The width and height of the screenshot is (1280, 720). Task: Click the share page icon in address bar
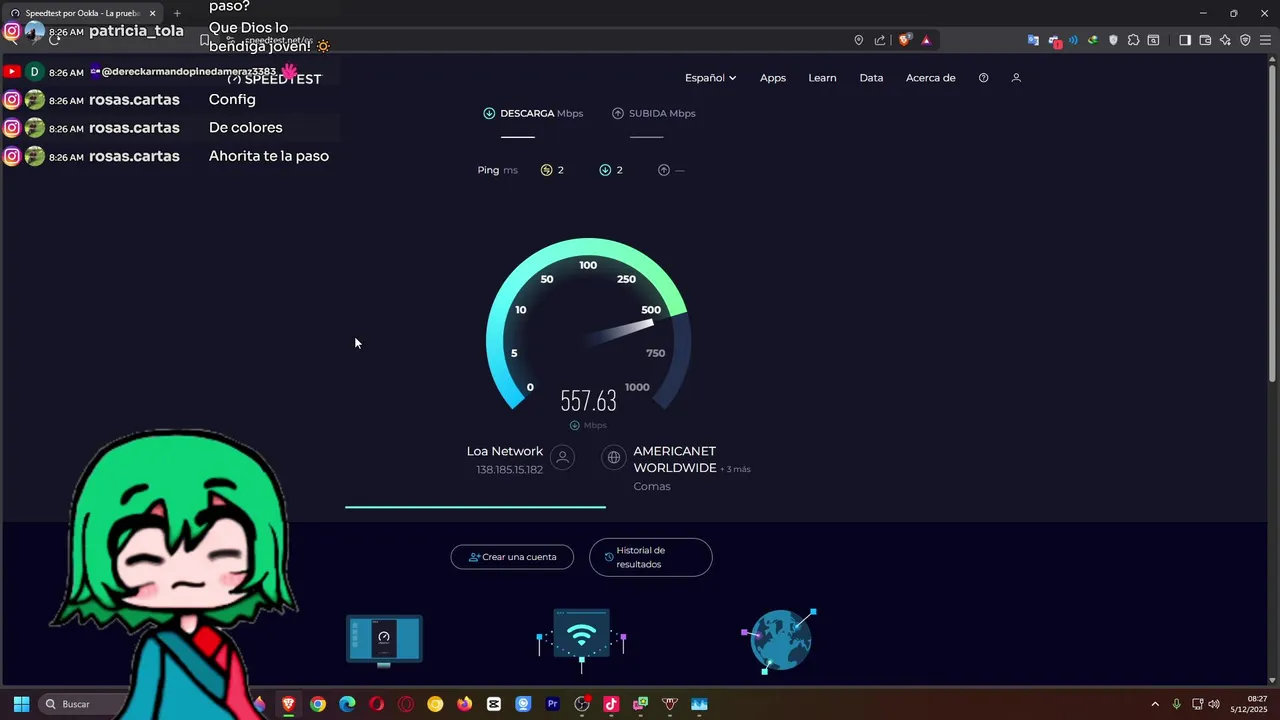pos(880,40)
